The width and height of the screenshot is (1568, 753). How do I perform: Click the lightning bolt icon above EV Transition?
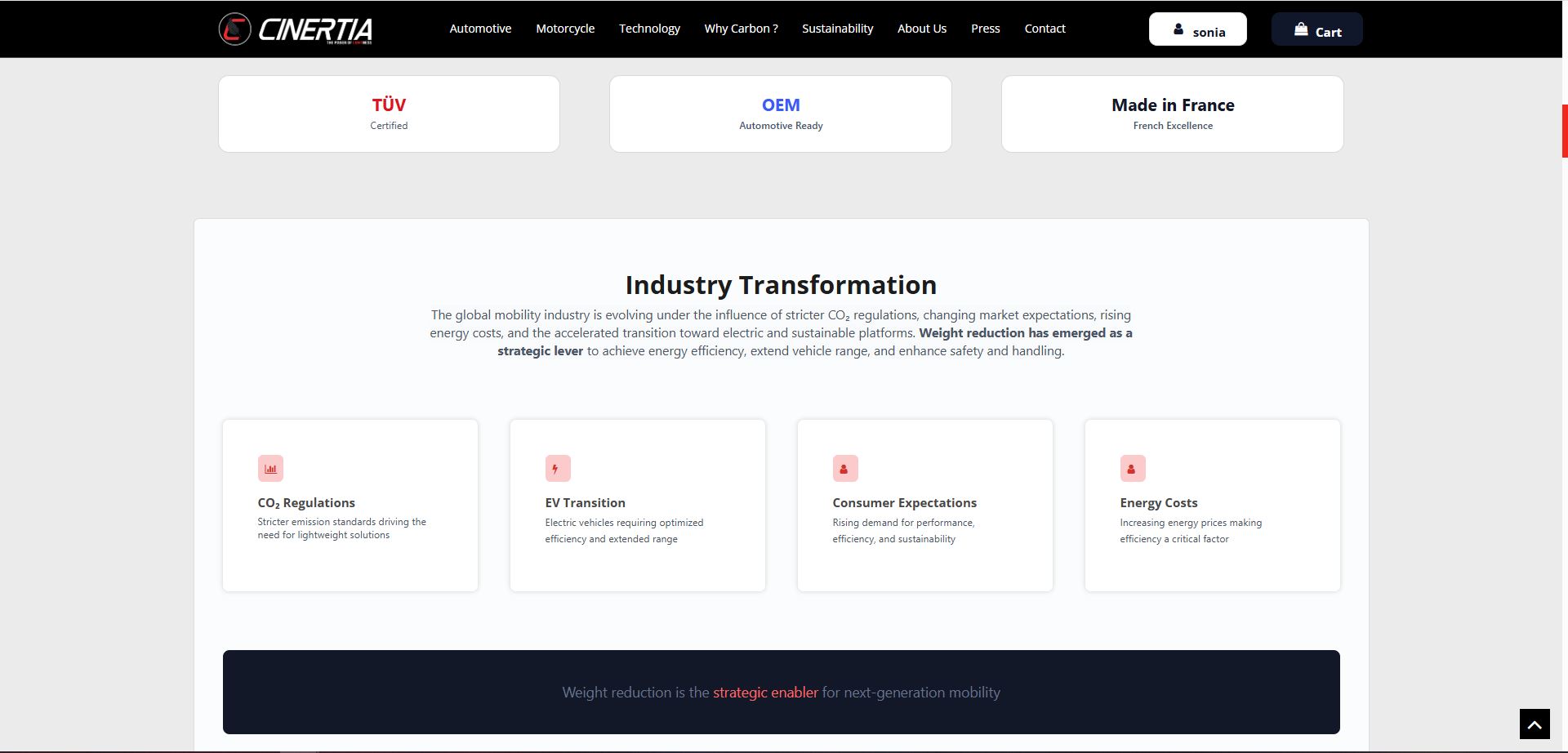(557, 469)
